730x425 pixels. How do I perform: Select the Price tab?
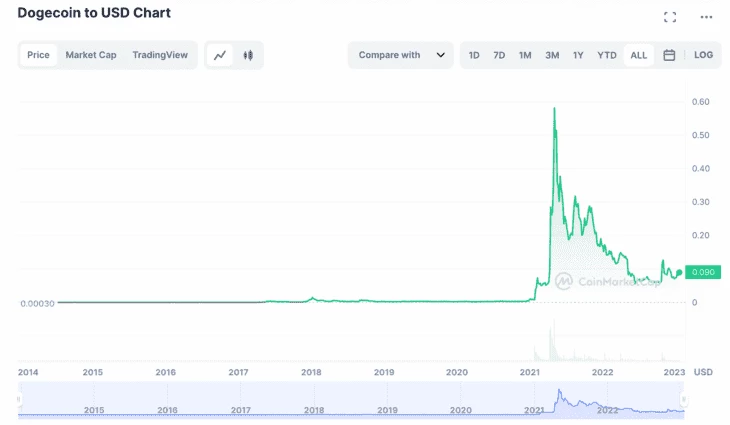[x=38, y=55]
